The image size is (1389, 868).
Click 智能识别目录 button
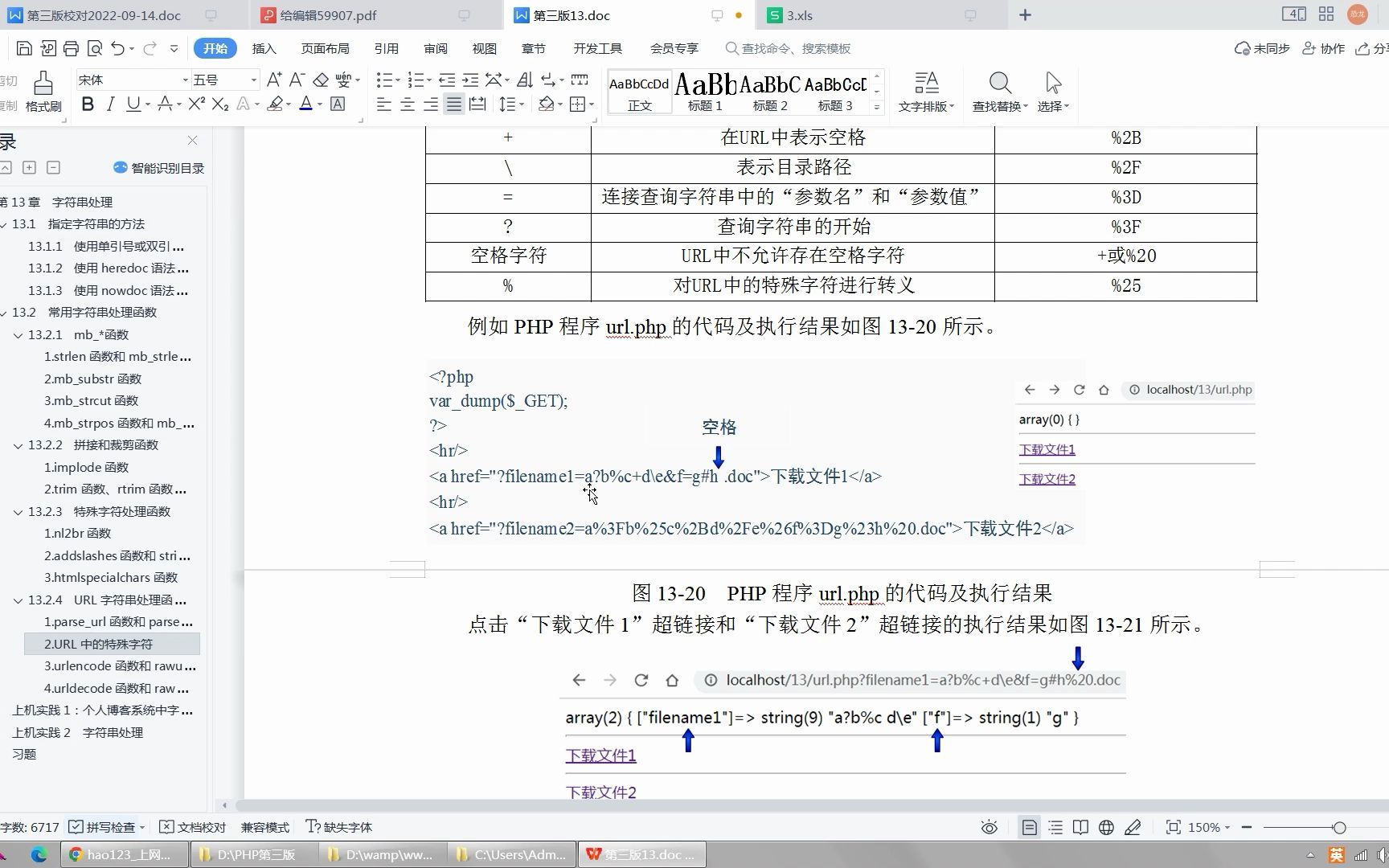point(158,168)
